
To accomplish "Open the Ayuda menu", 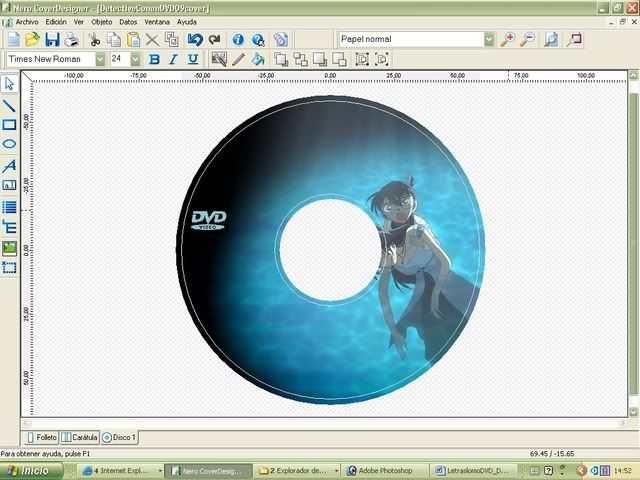I will [187, 22].
